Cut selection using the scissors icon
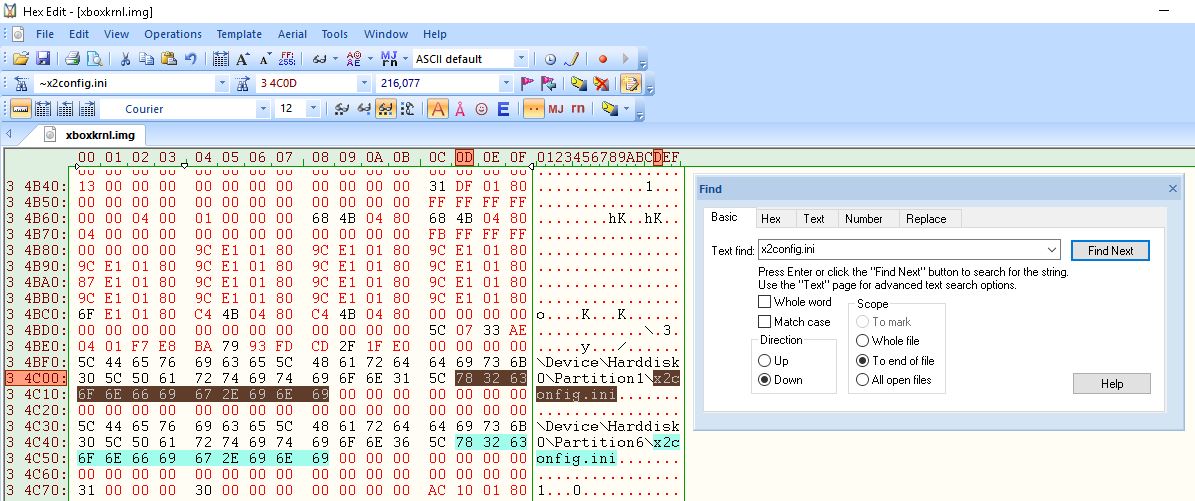The height and width of the screenshot is (501, 1195). pyautogui.click(x=125, y=59)
